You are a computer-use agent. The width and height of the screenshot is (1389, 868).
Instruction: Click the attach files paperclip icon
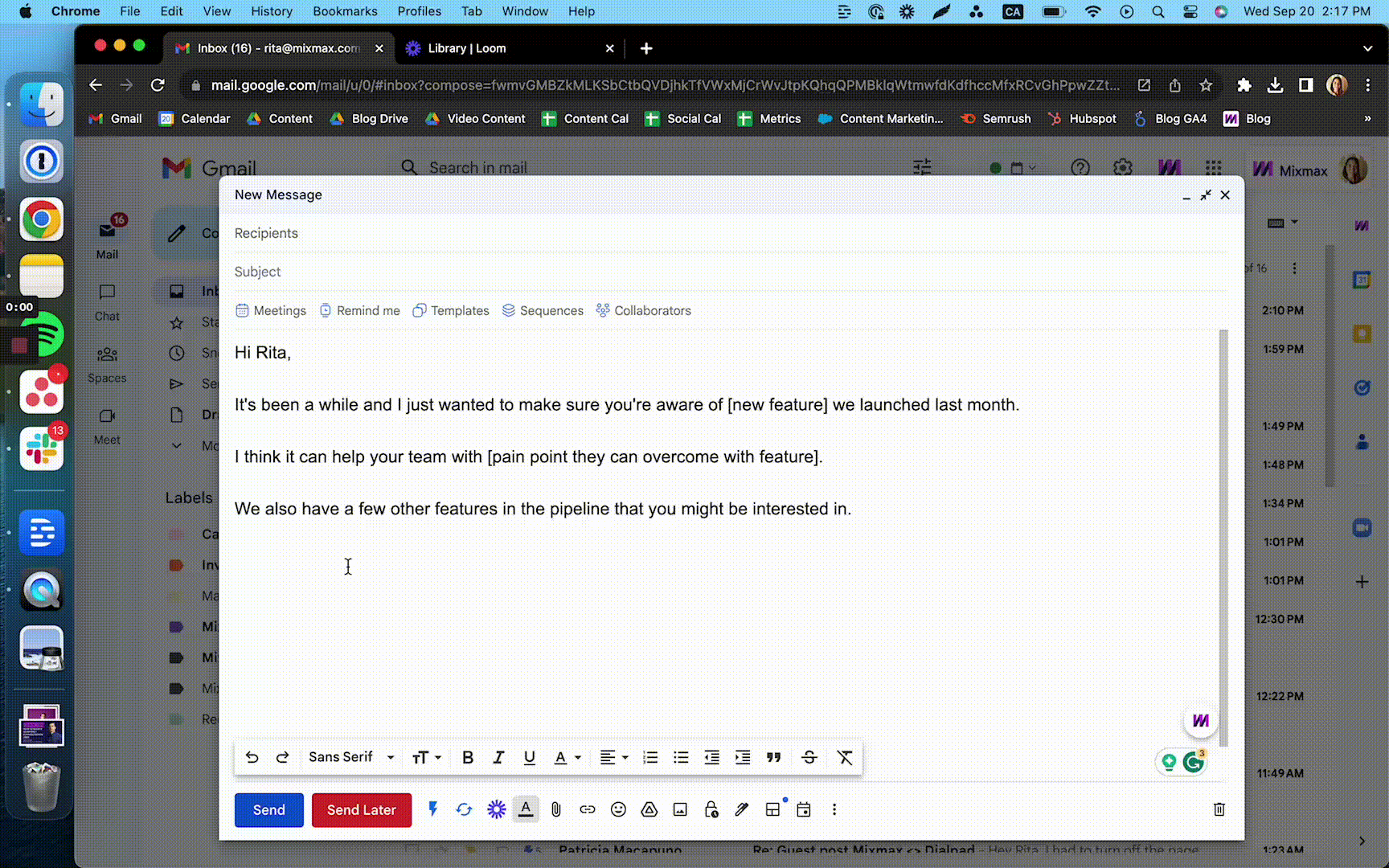(x=556, y=809)
